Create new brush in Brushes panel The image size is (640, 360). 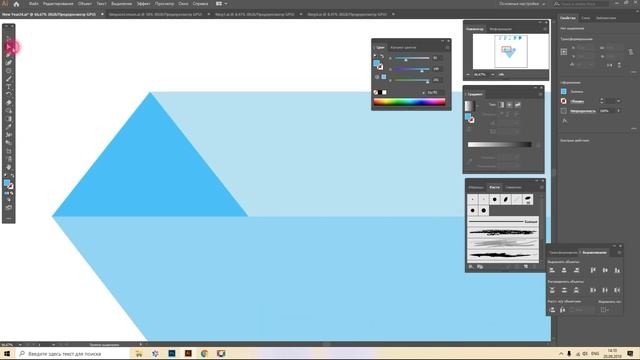click(x=526, y=267)
